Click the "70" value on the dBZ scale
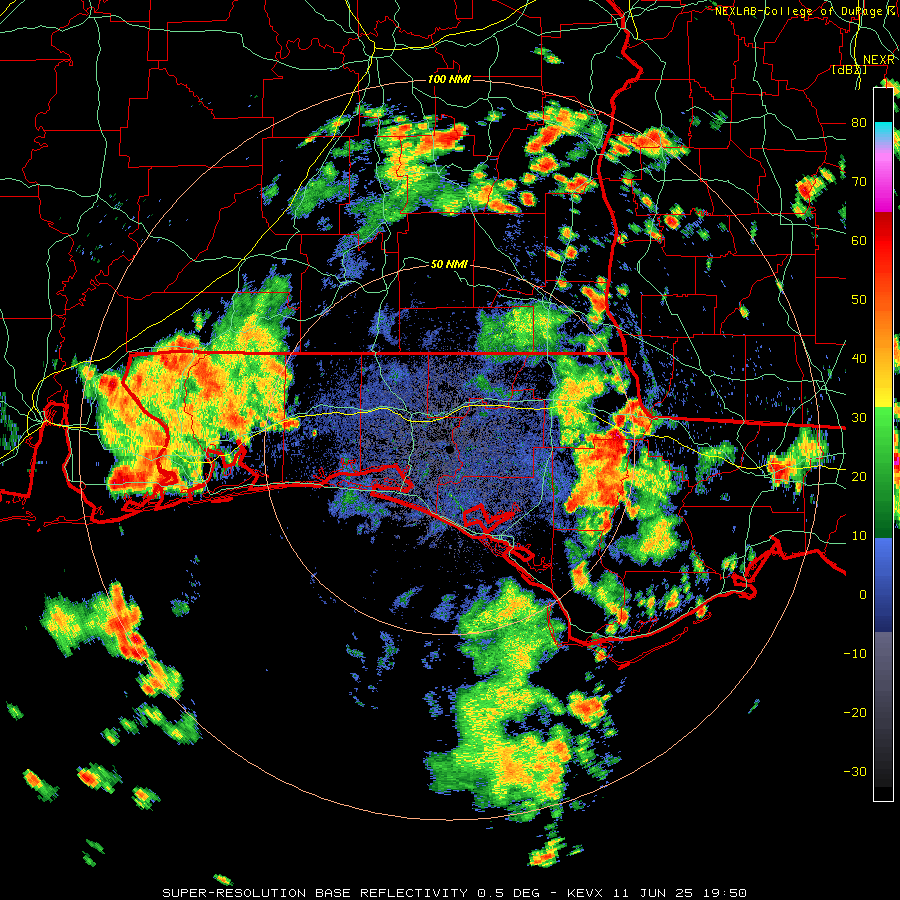Screen dimensions: 900x900 (859, 181)
